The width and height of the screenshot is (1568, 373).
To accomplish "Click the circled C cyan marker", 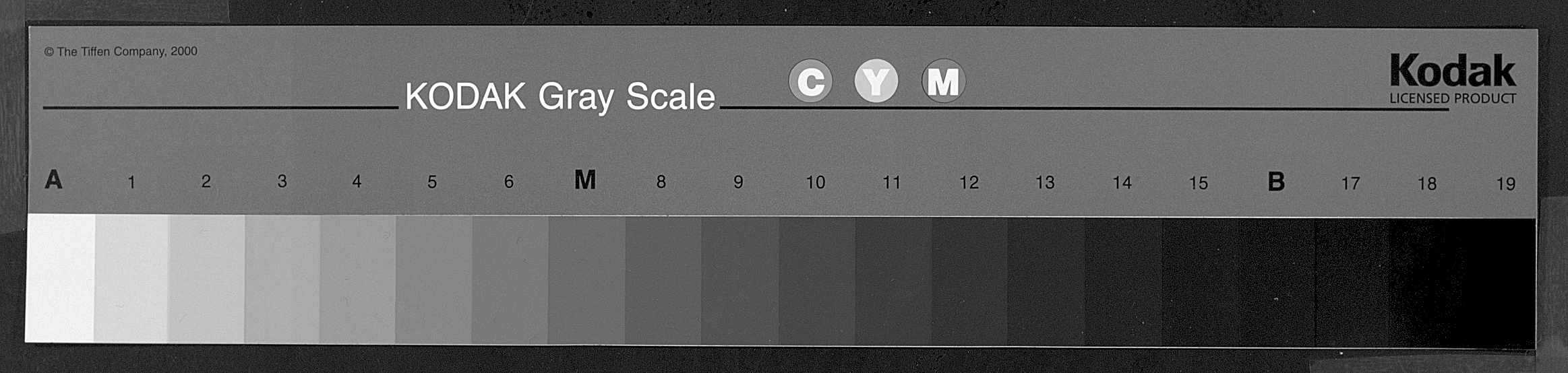I will point(810,81).
